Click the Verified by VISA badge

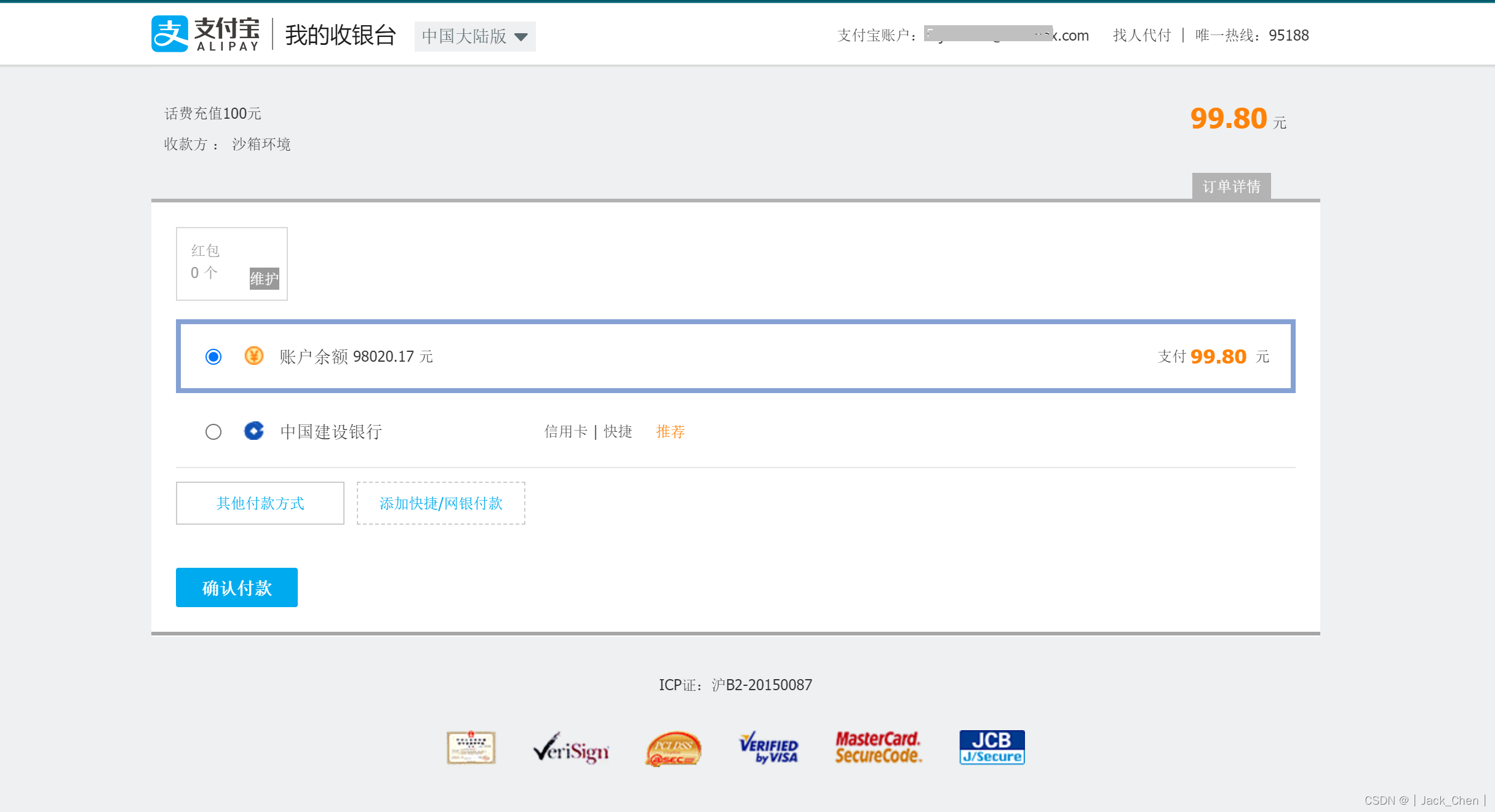point(769,748)
